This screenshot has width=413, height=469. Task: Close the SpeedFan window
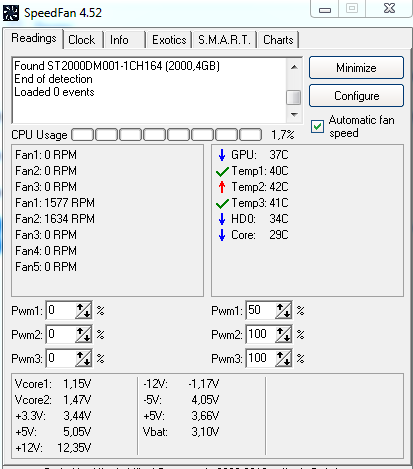point(389,8)
